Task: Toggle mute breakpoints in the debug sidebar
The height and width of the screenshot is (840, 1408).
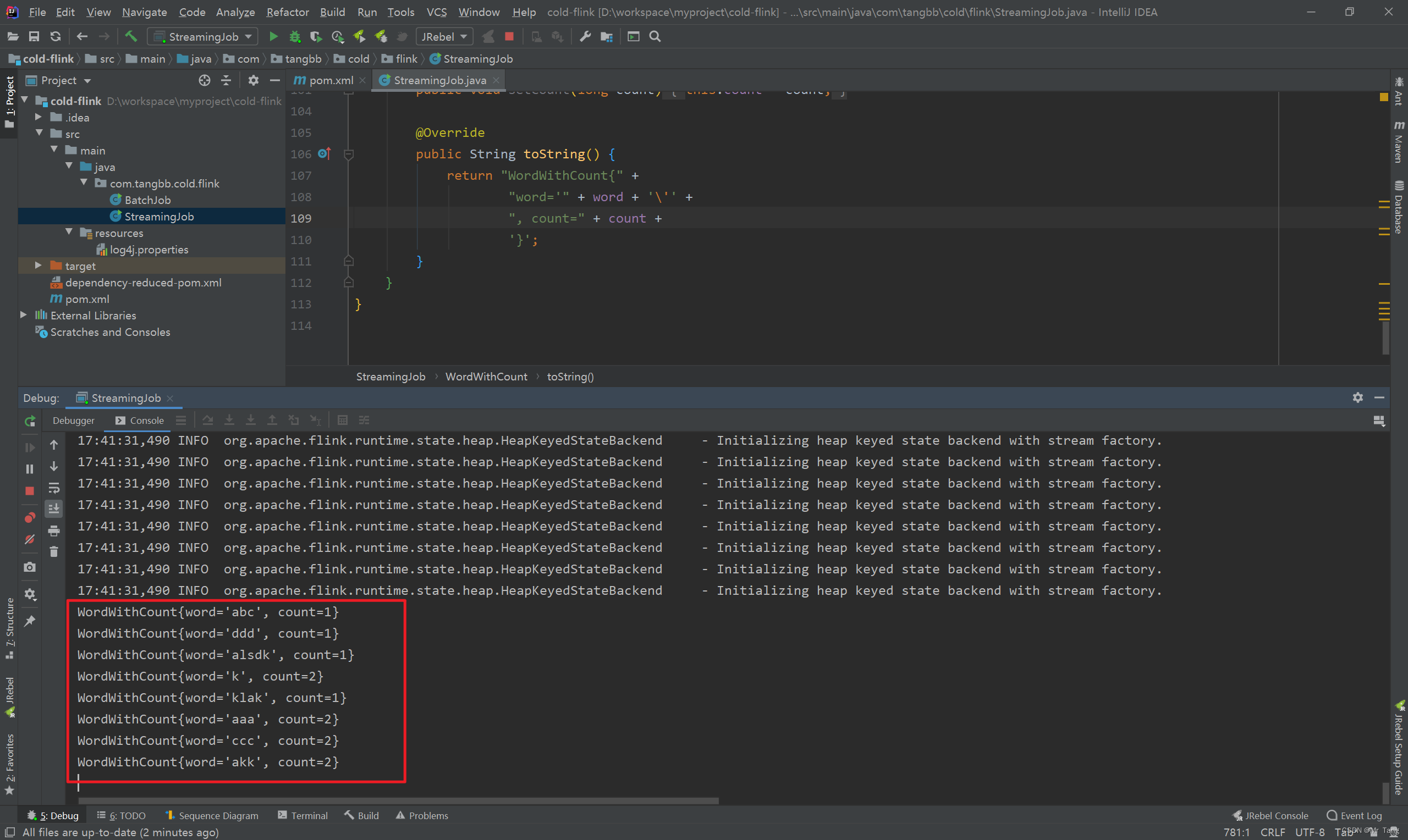Action: click(x=30, y=539)
